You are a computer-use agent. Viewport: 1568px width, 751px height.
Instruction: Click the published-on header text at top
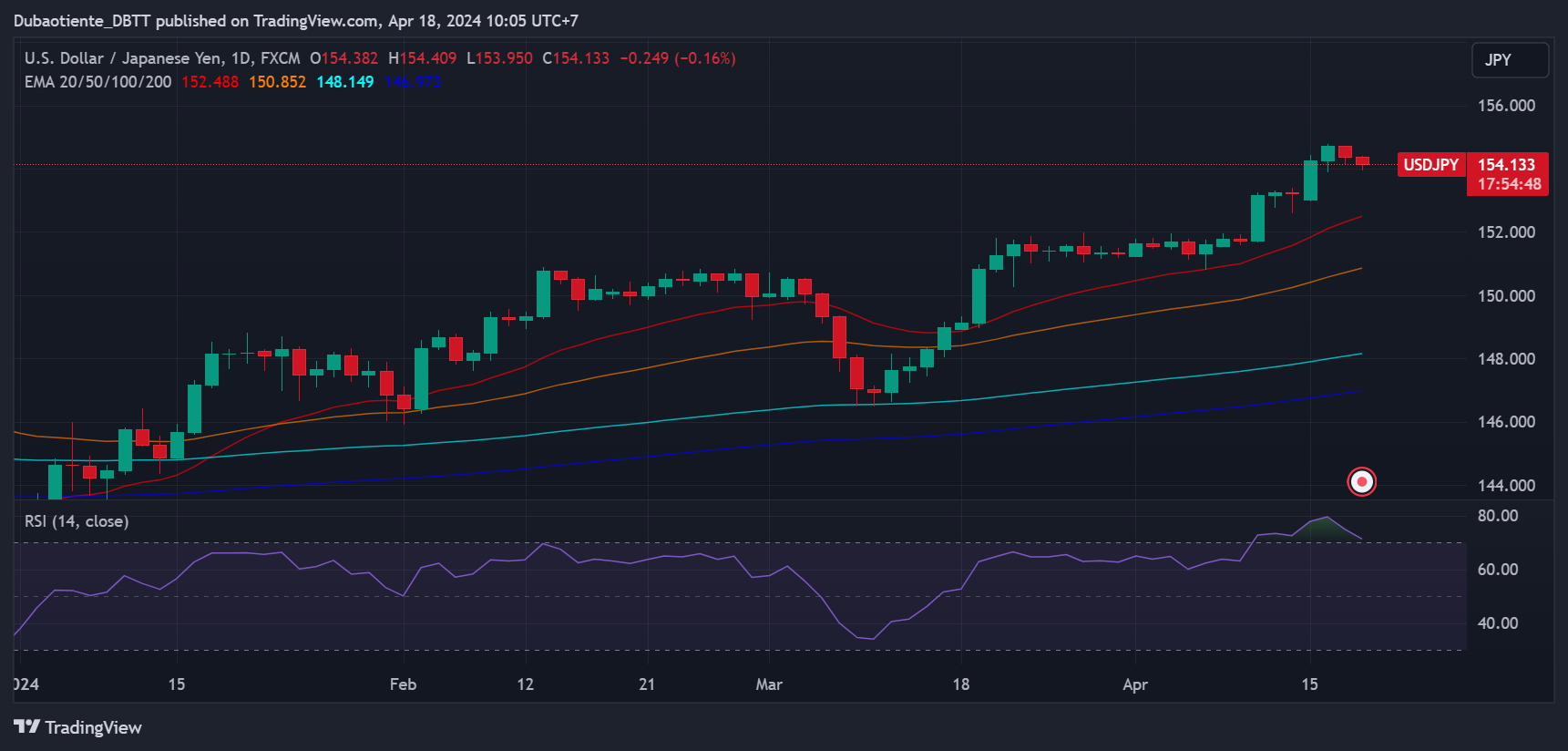coord(296,21)
